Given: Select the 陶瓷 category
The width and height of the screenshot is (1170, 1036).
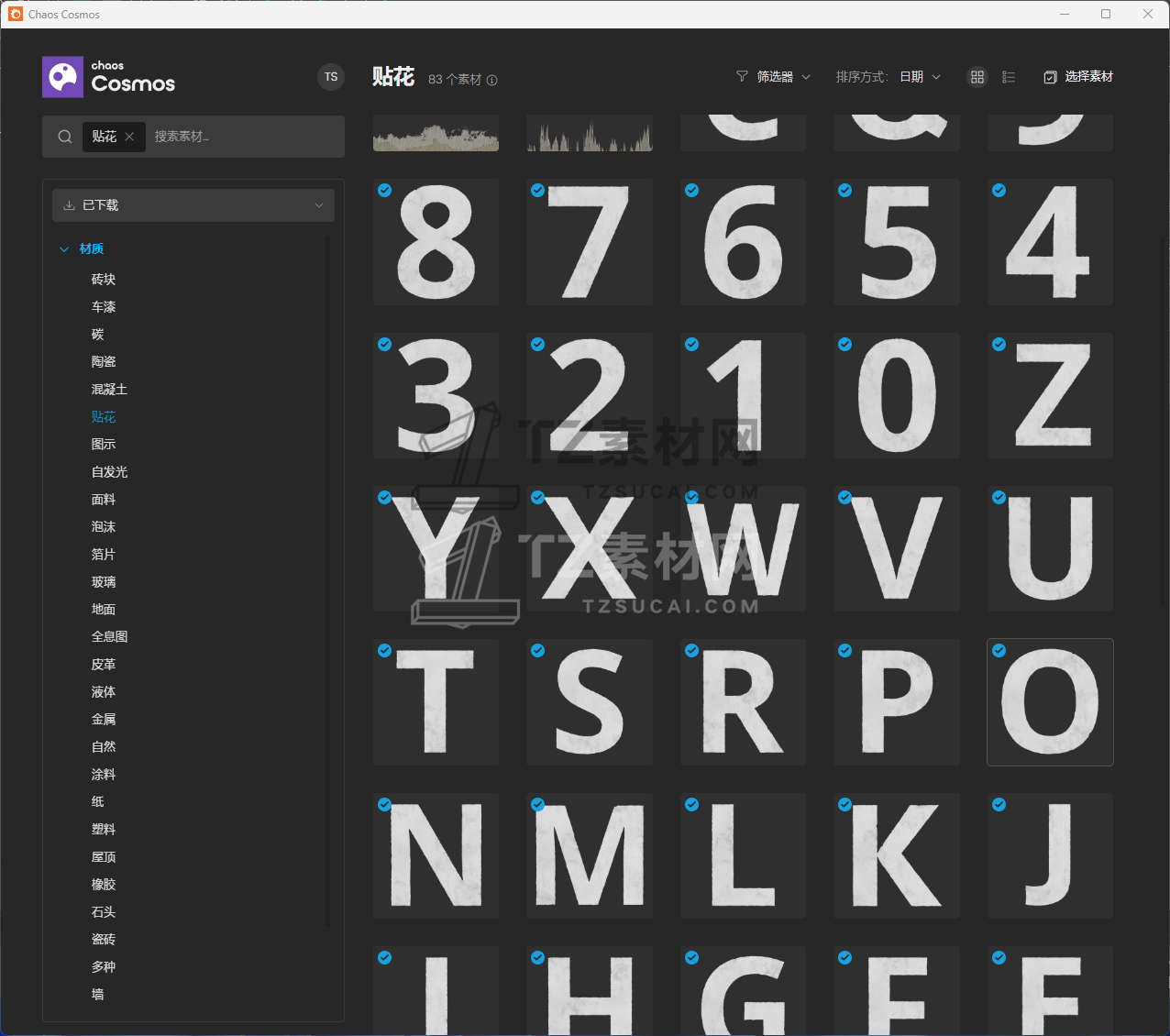Looking at the screenshot, I should pyautogui.click(x=104, y=362).
